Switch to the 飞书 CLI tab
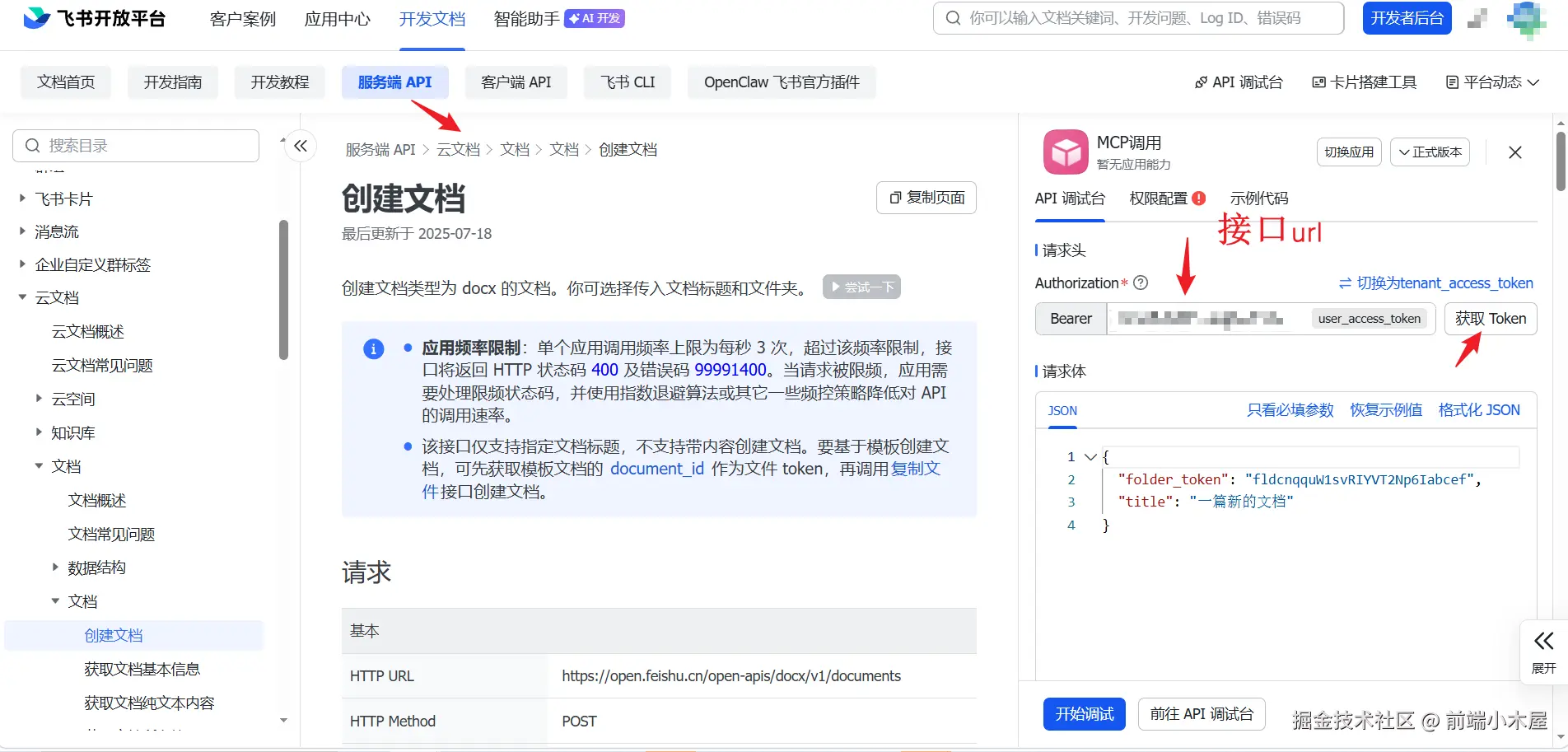The width and height of the screenshot is (1568, 752). pyautogui.click(x=628, y=82)
